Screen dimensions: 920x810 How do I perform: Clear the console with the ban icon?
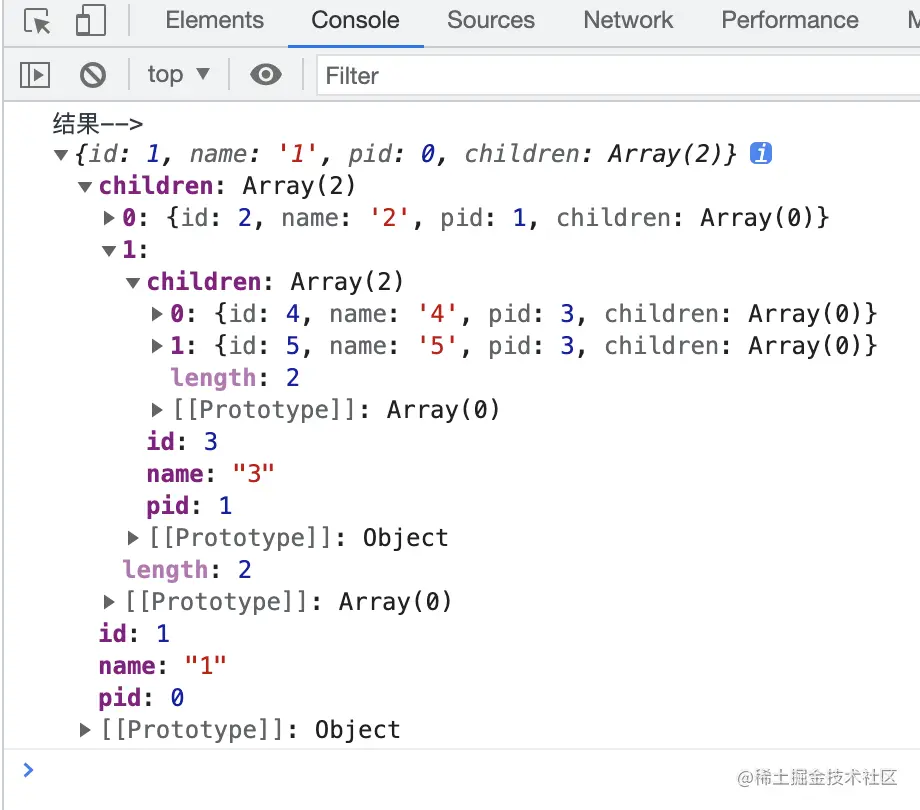point(93,75)
